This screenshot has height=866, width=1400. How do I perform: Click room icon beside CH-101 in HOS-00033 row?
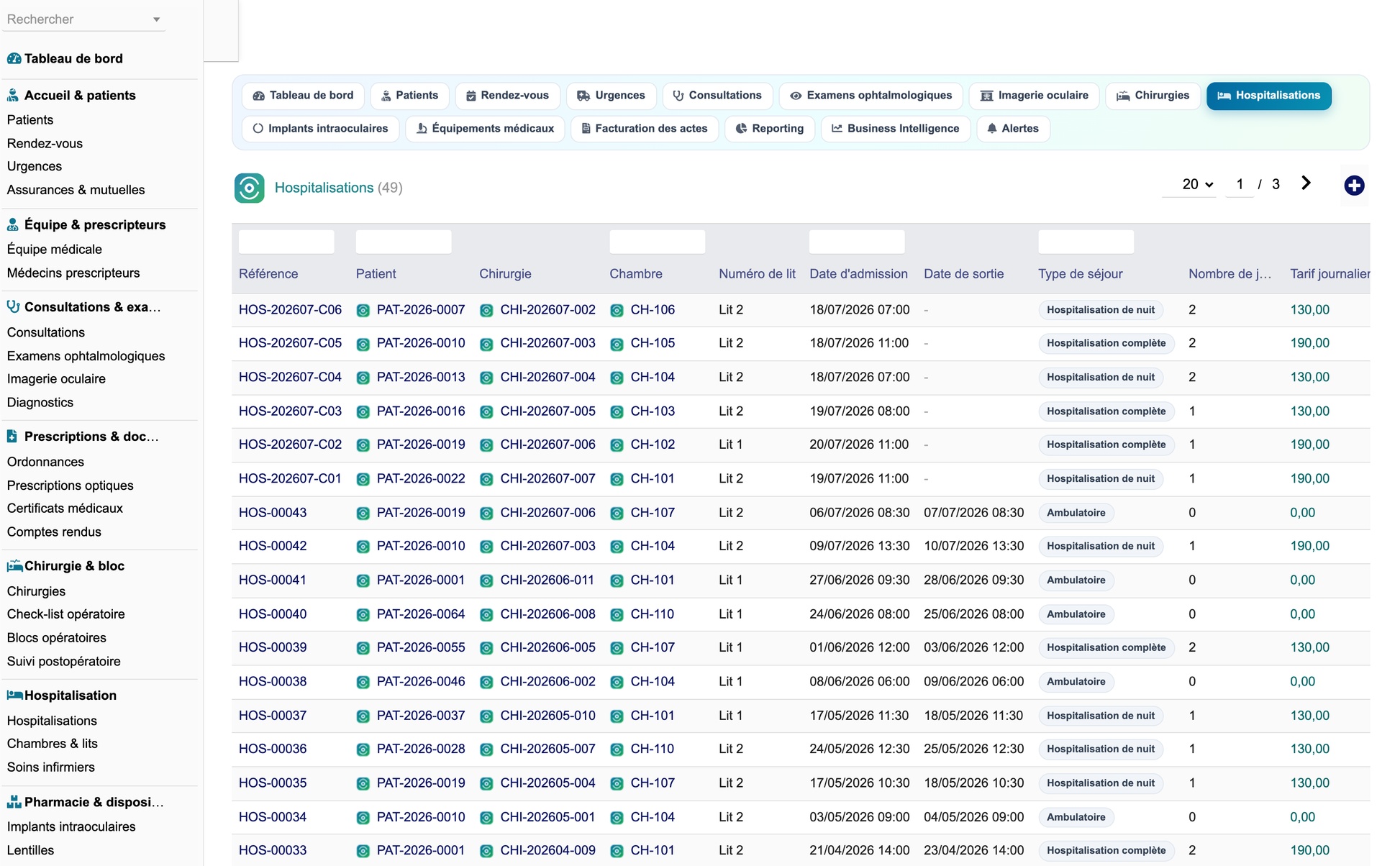click(x=617, y=852)
